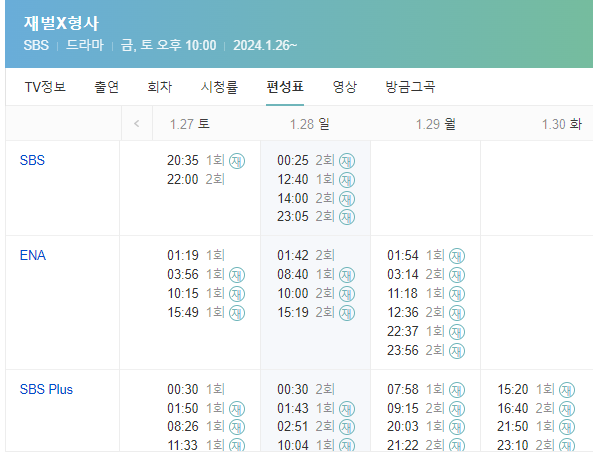This screenshot has width=593, height=455.
Task: Click rerun badge beside ENA 10:00 2회
Action: 346,293
